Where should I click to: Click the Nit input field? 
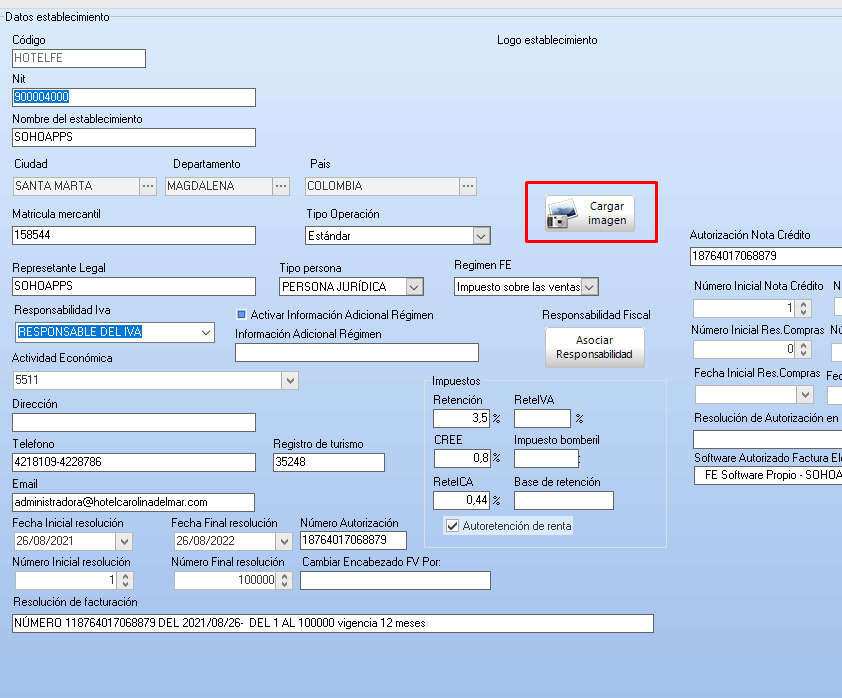[x=133, y=98]
